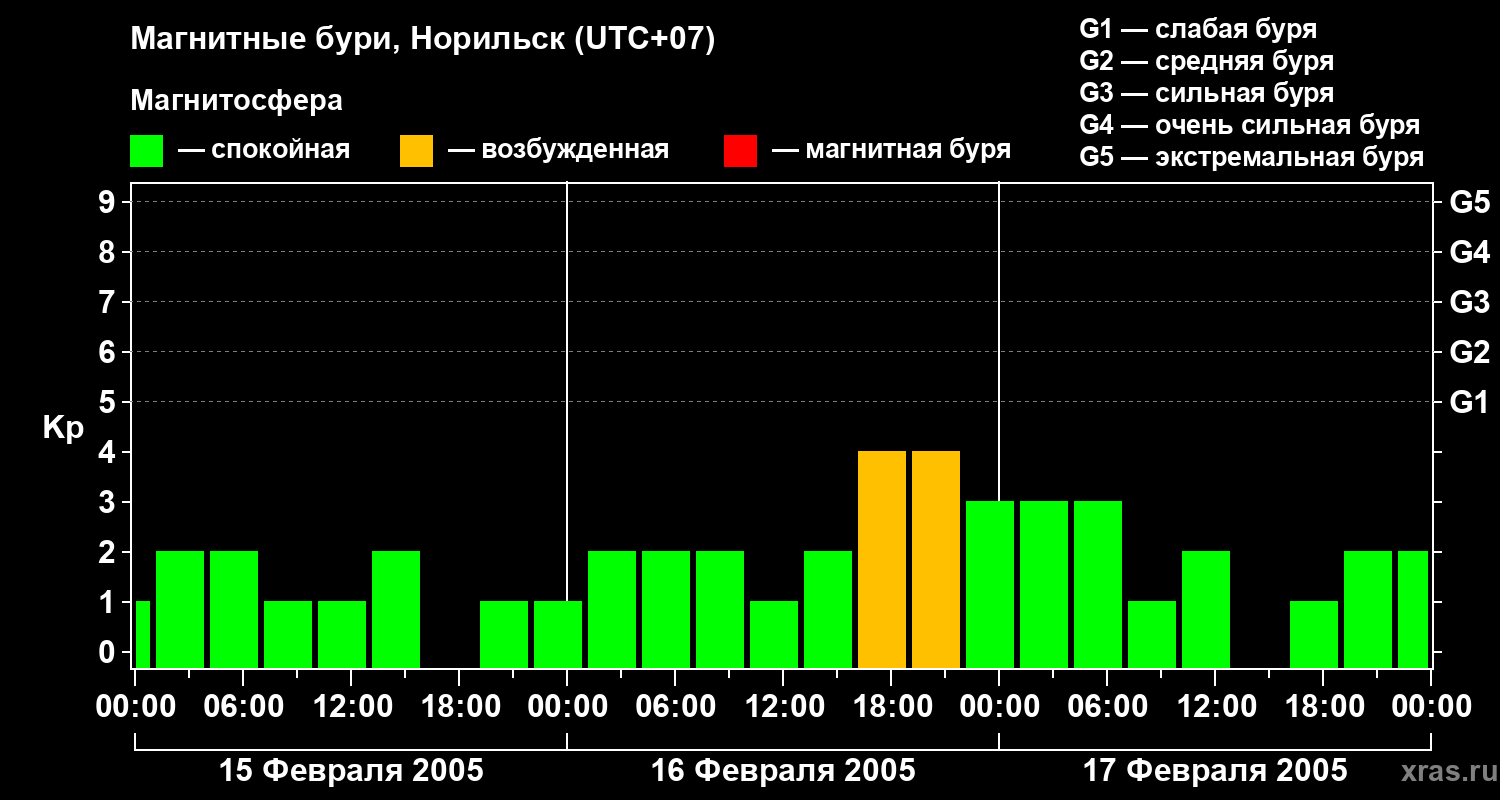The height and width of the screenshot is (800, 1500).
Task: Click 'G3 — сильная буря' legend line
Action: 1206,93
